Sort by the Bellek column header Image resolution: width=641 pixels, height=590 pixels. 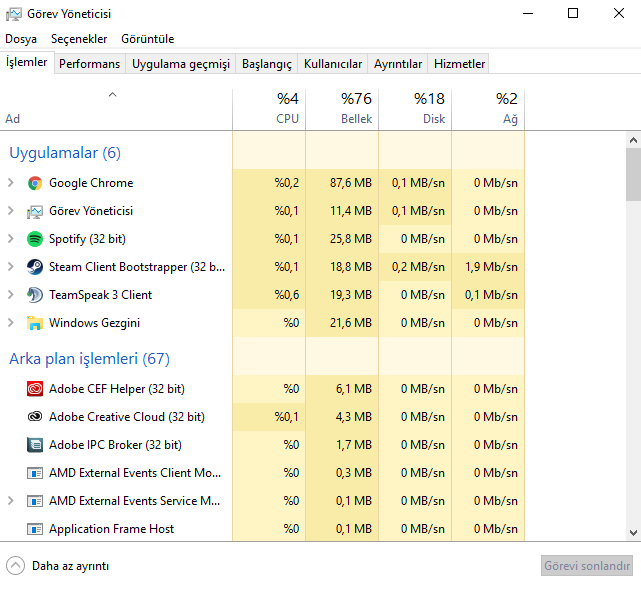click(x=342, y=110)
